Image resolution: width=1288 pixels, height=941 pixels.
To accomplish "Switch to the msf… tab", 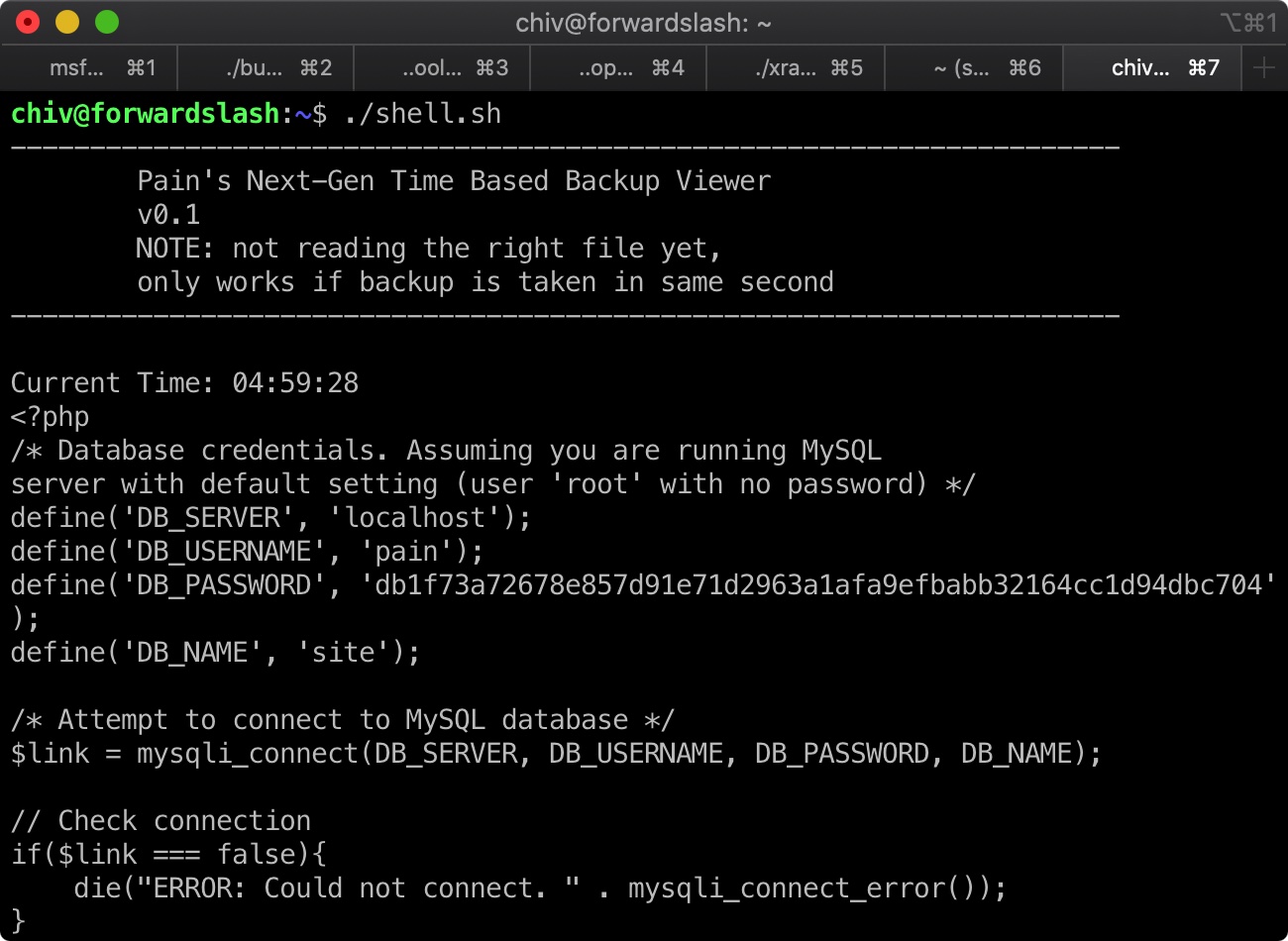I will [89, 67].
